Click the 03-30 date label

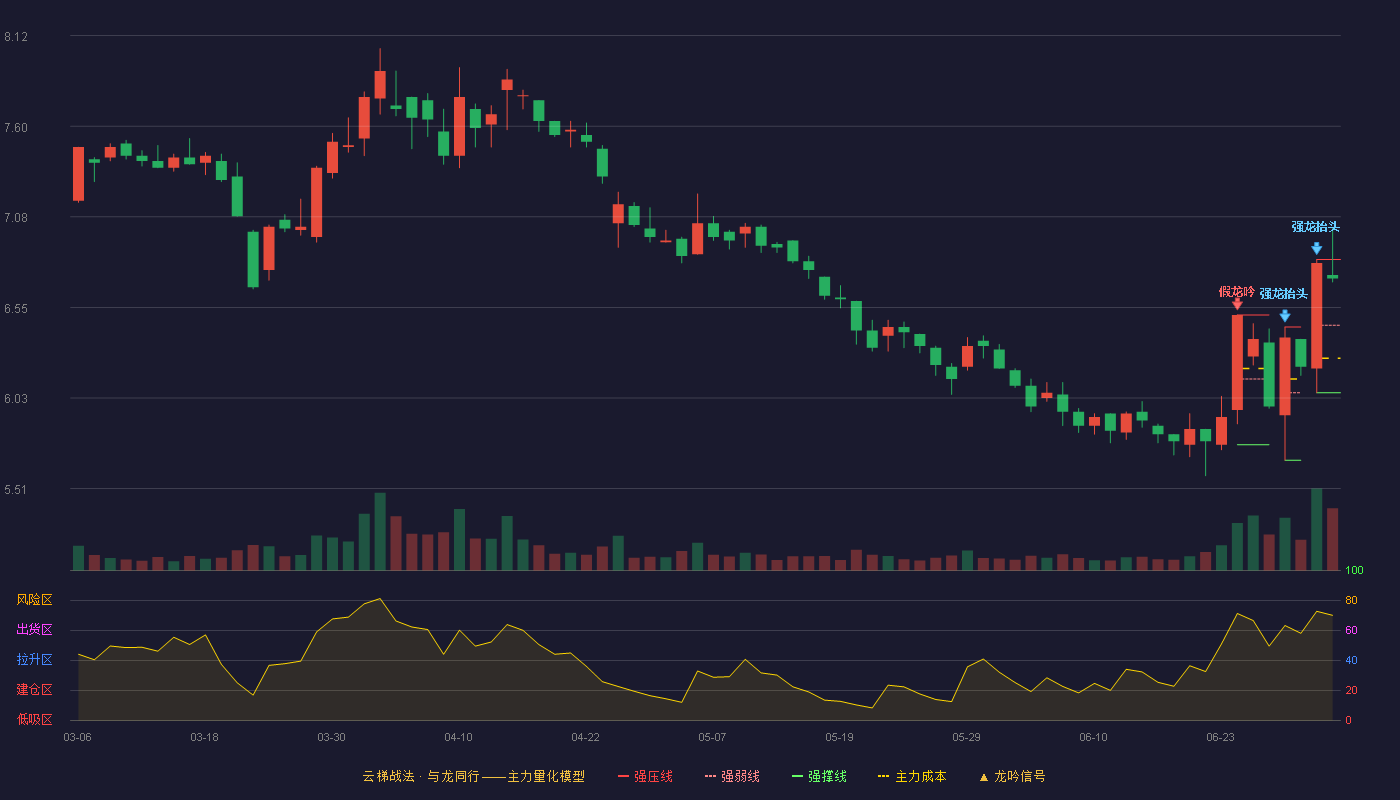(x=331, y=737)
